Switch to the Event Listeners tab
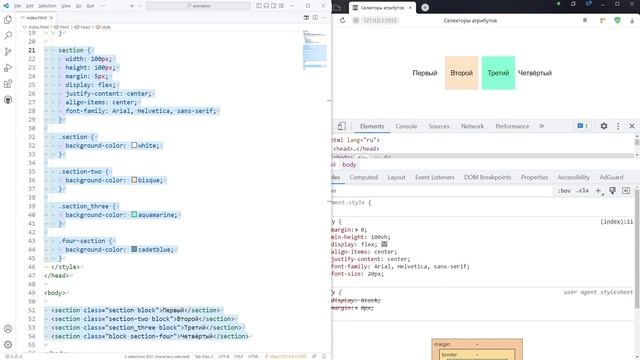Screen dimensions: 640x360 click(434, 177)
